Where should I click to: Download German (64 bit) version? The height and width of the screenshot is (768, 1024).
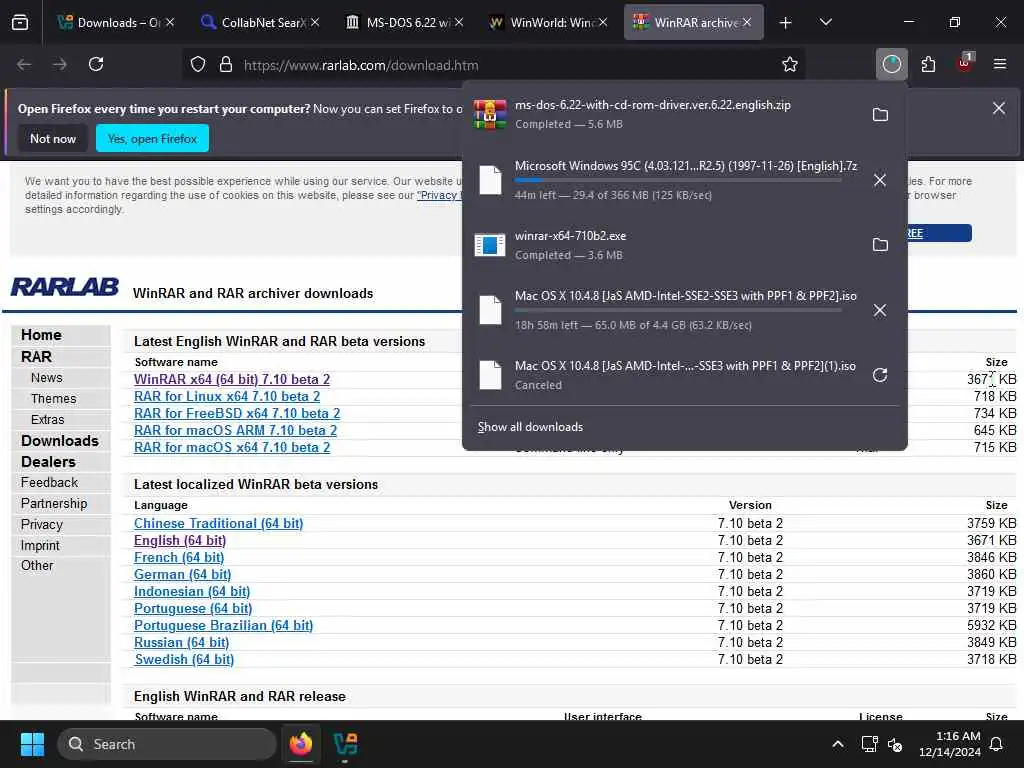[x=182, y=575]
